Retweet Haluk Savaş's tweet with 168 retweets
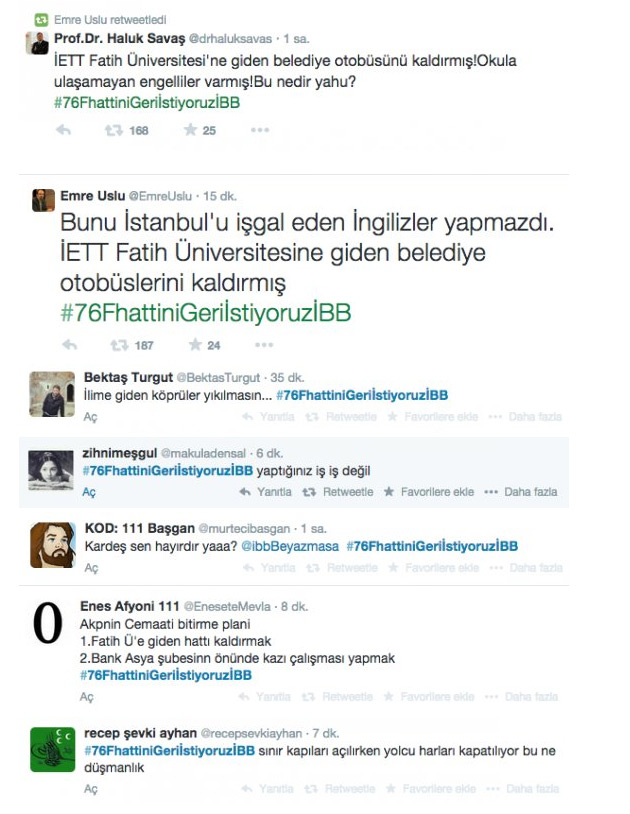The height and width of the screenshot is (814, 630). [113, 130]
